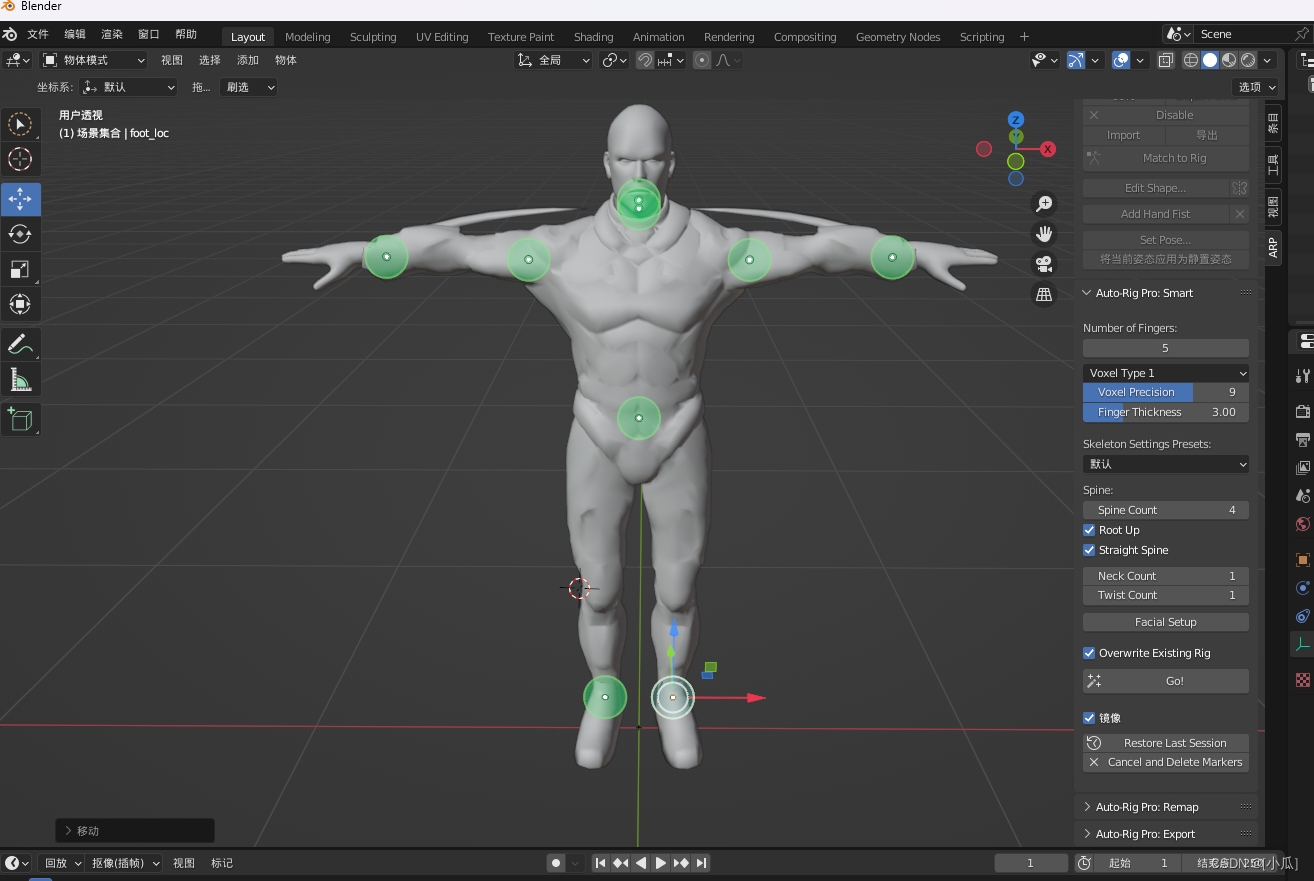1314x881 pixels.
Task: Toggle X-ray display button
Action: click(1166, 60)
